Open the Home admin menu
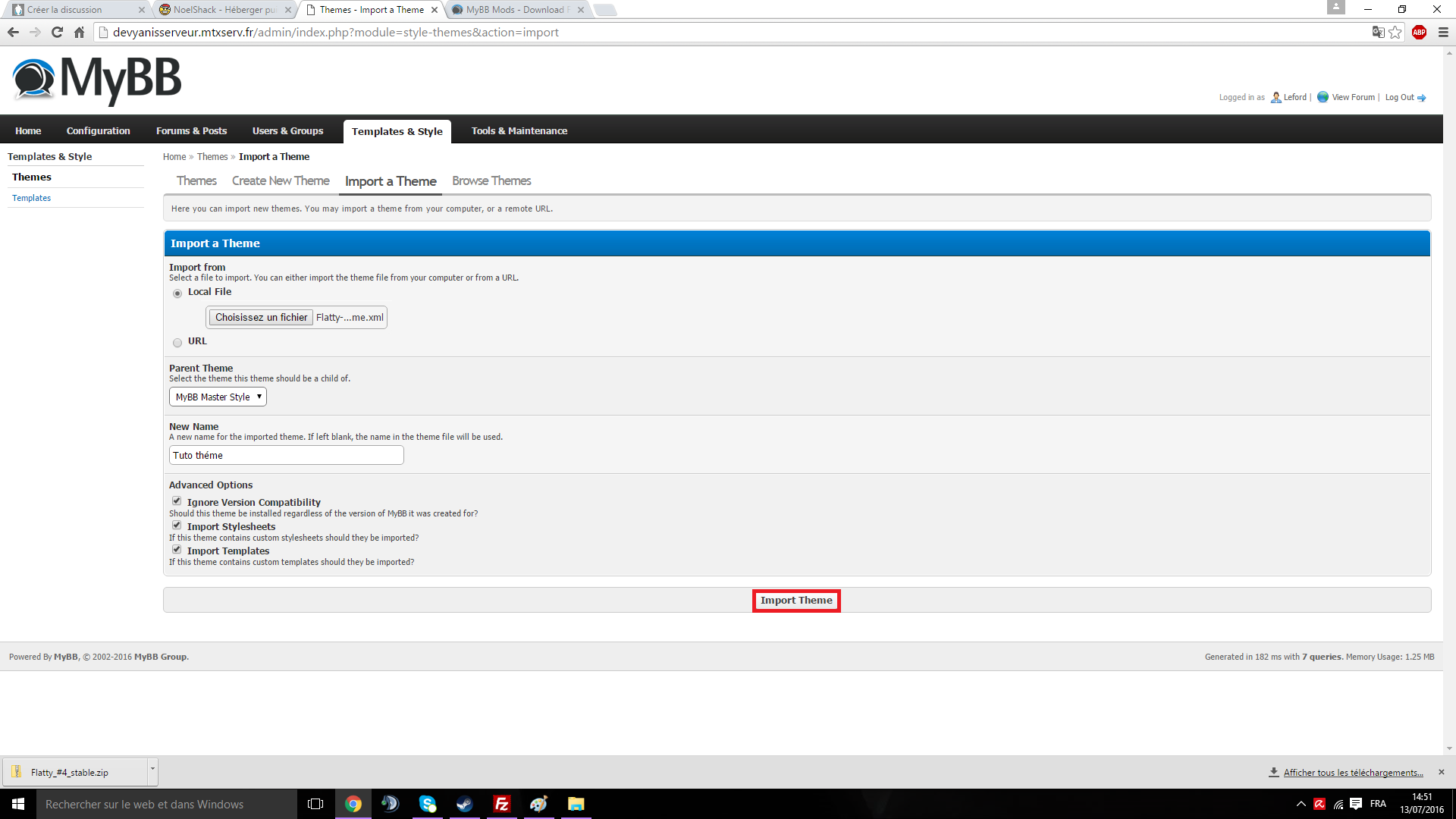The height and width of the screenshot is (819, 1456). (x=28, y=130)
